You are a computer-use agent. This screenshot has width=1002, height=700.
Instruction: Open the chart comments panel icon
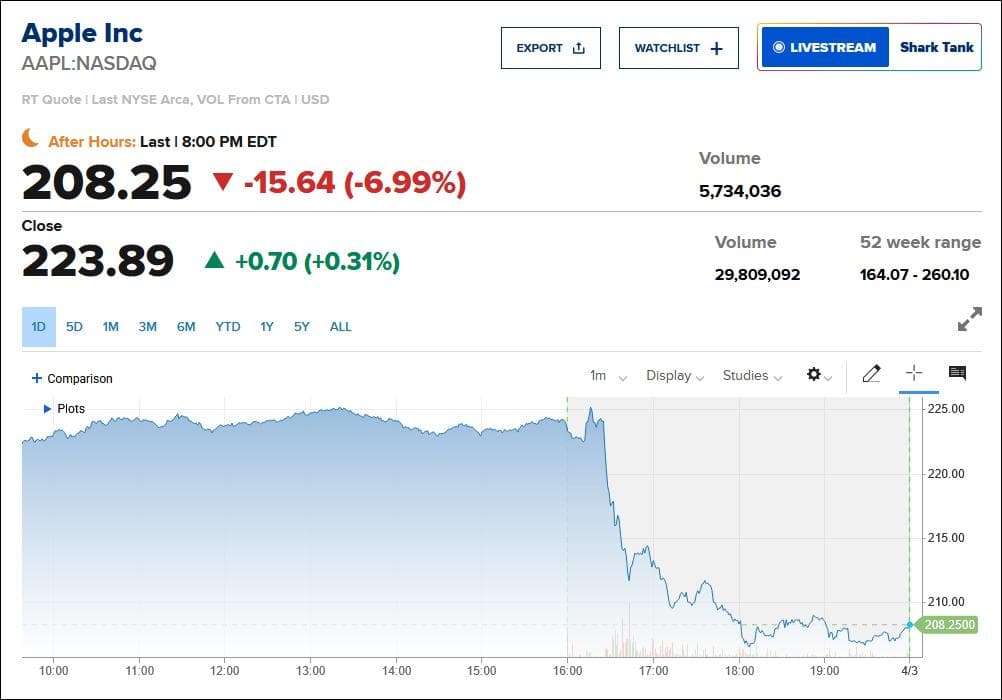coord(957,373)
